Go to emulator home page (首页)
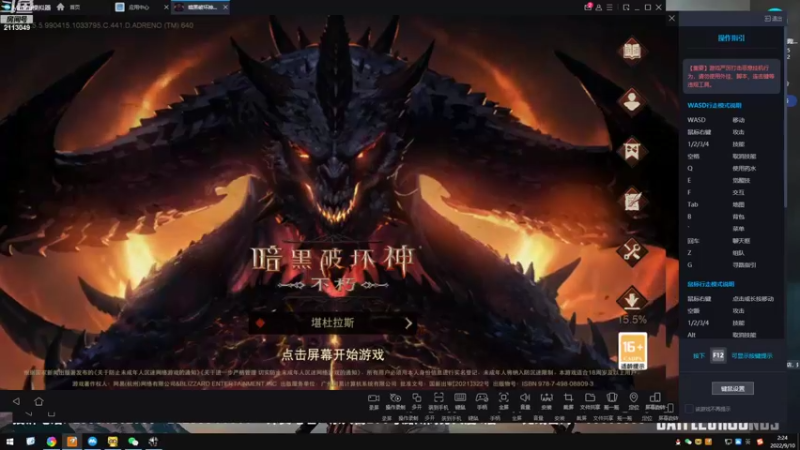Viewport: 800px width, 450px height. 69,7
